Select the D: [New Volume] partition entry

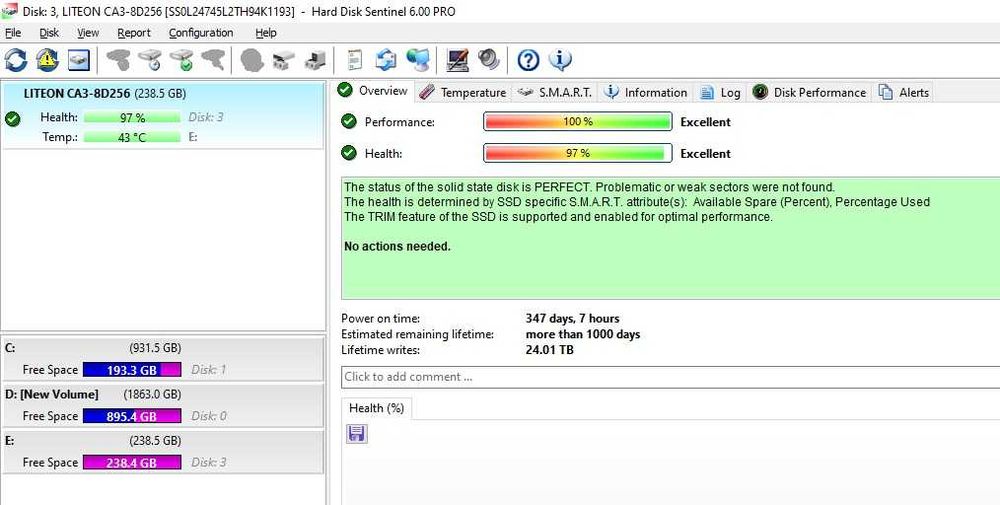click(163, 406)
